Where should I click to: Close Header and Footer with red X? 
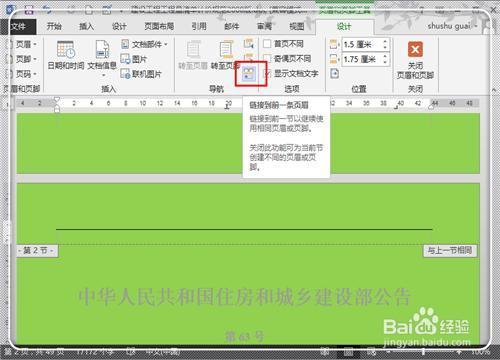tap(415, 50)
